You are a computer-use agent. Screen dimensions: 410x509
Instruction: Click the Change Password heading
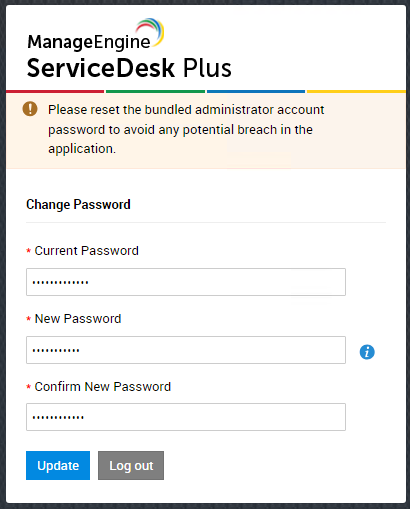[78, 204]
